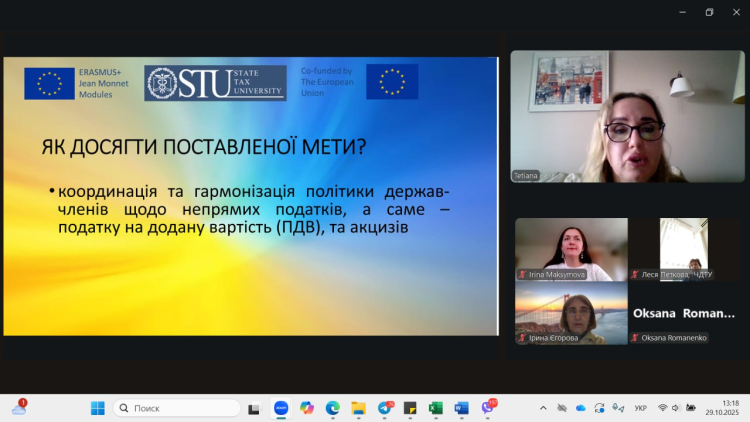
Task: Expand the hidden system tray icons chevron
Action: pos(543,408)
